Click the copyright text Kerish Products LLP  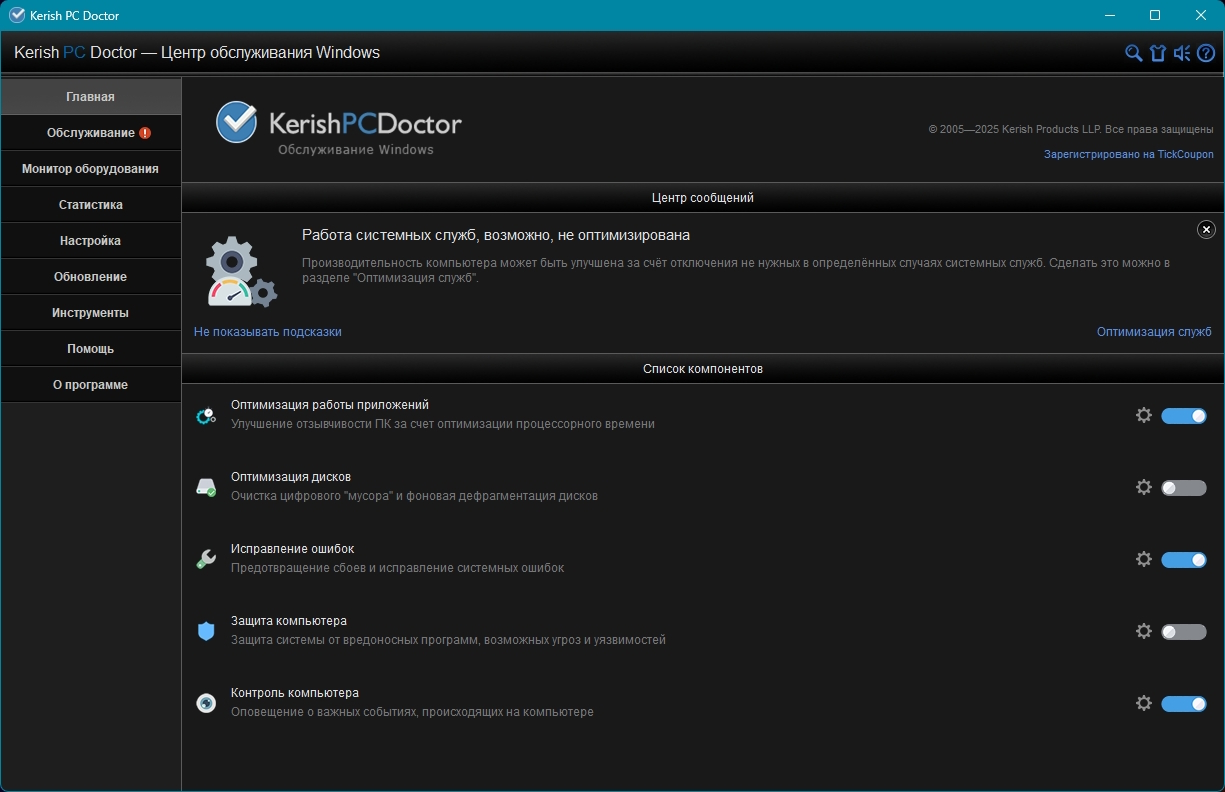pos(1071,130)
